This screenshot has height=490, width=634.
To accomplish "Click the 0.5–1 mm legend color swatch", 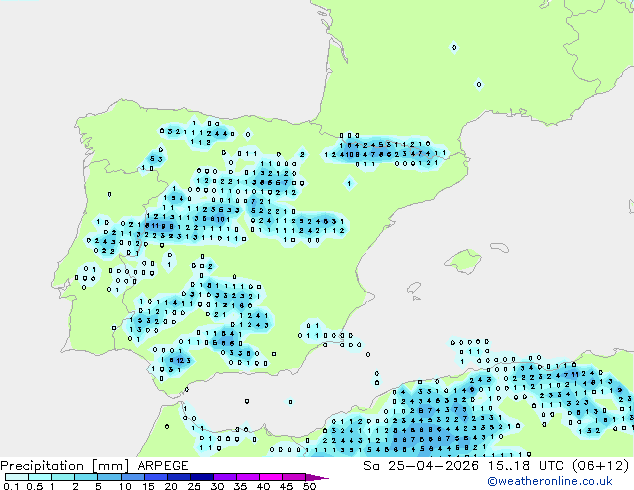I will pos(40,477).
